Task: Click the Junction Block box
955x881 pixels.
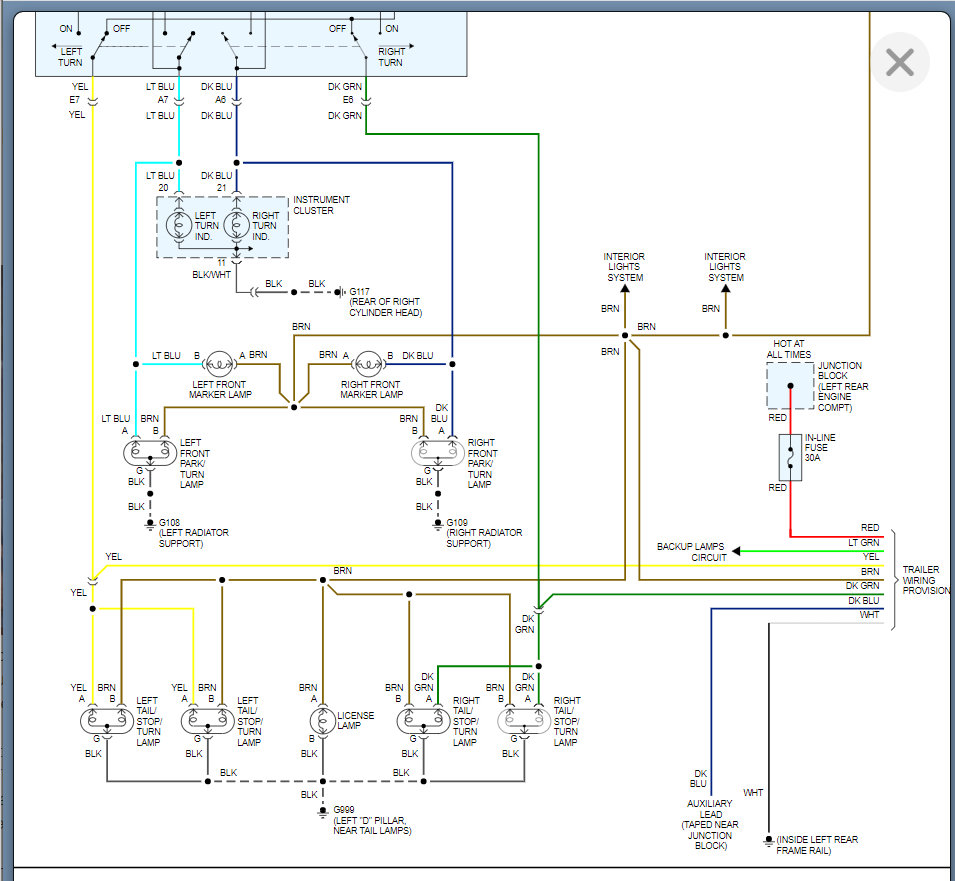Action: click(789, 387)
